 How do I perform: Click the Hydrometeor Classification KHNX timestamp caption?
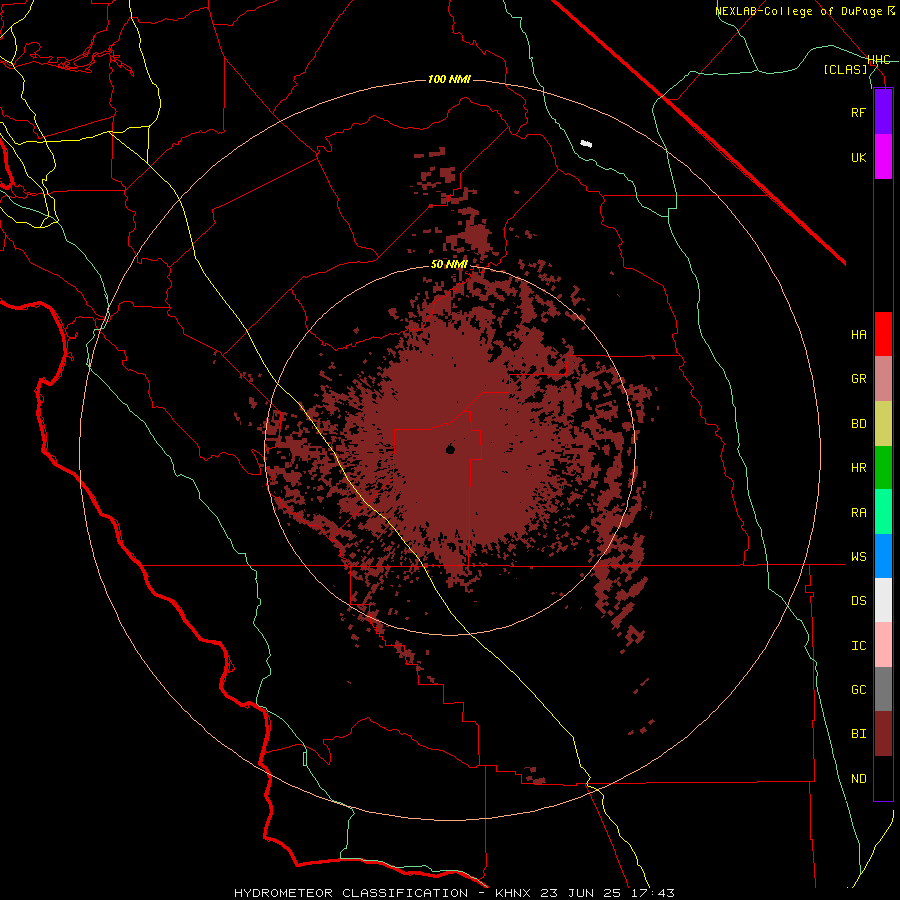[x=454, y=893]
